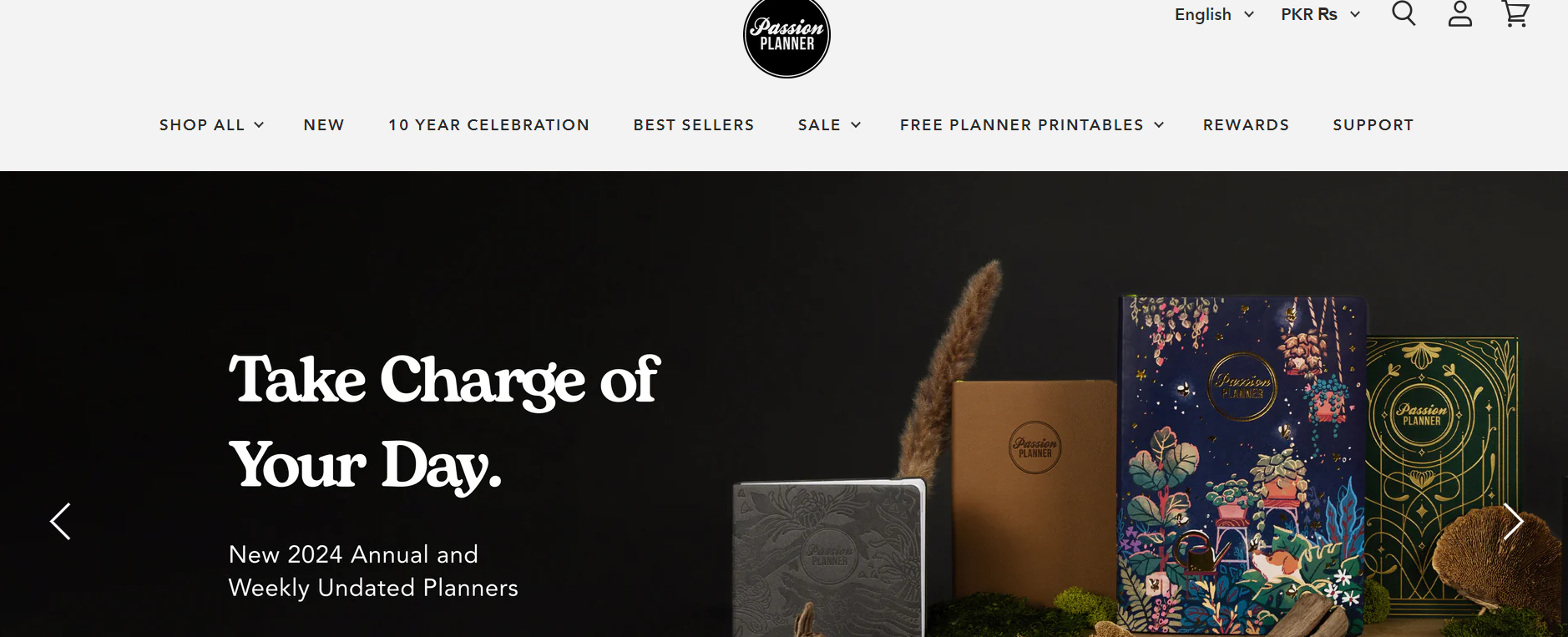The image size is (1568, 637).
Task: Select 10 Year Celebration menu item
Action: point(488,124)
